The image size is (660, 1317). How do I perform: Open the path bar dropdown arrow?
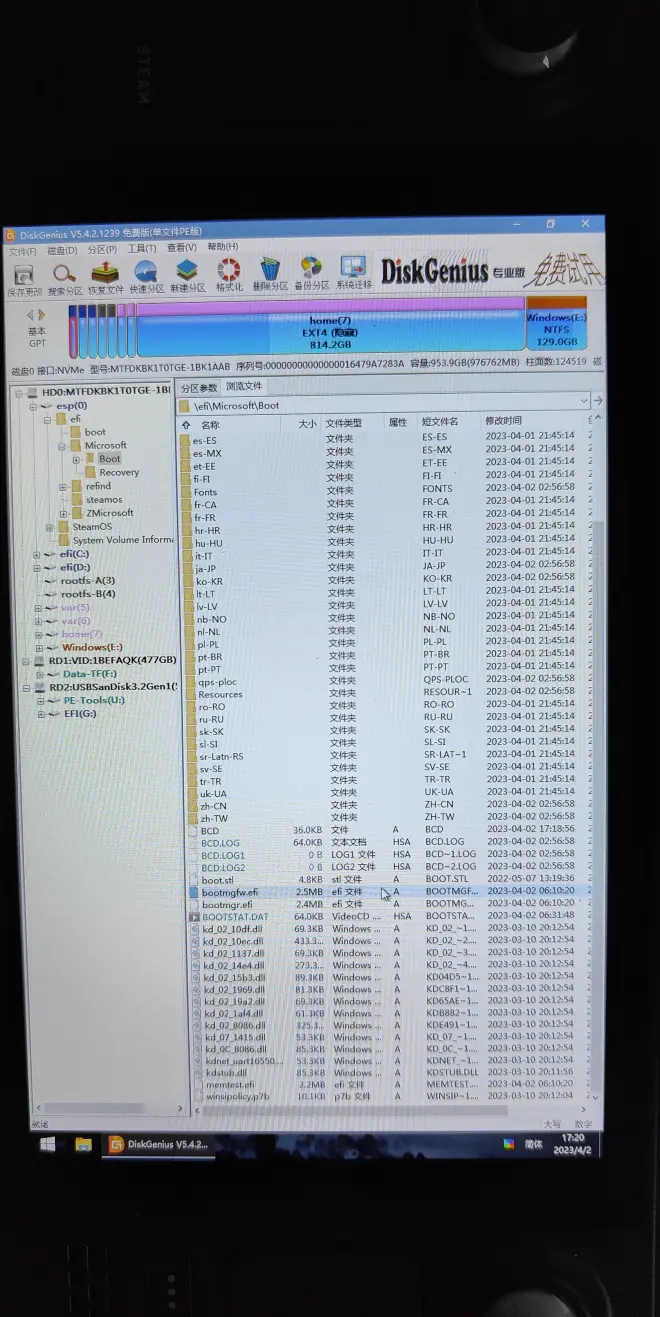tap(584, 400)
